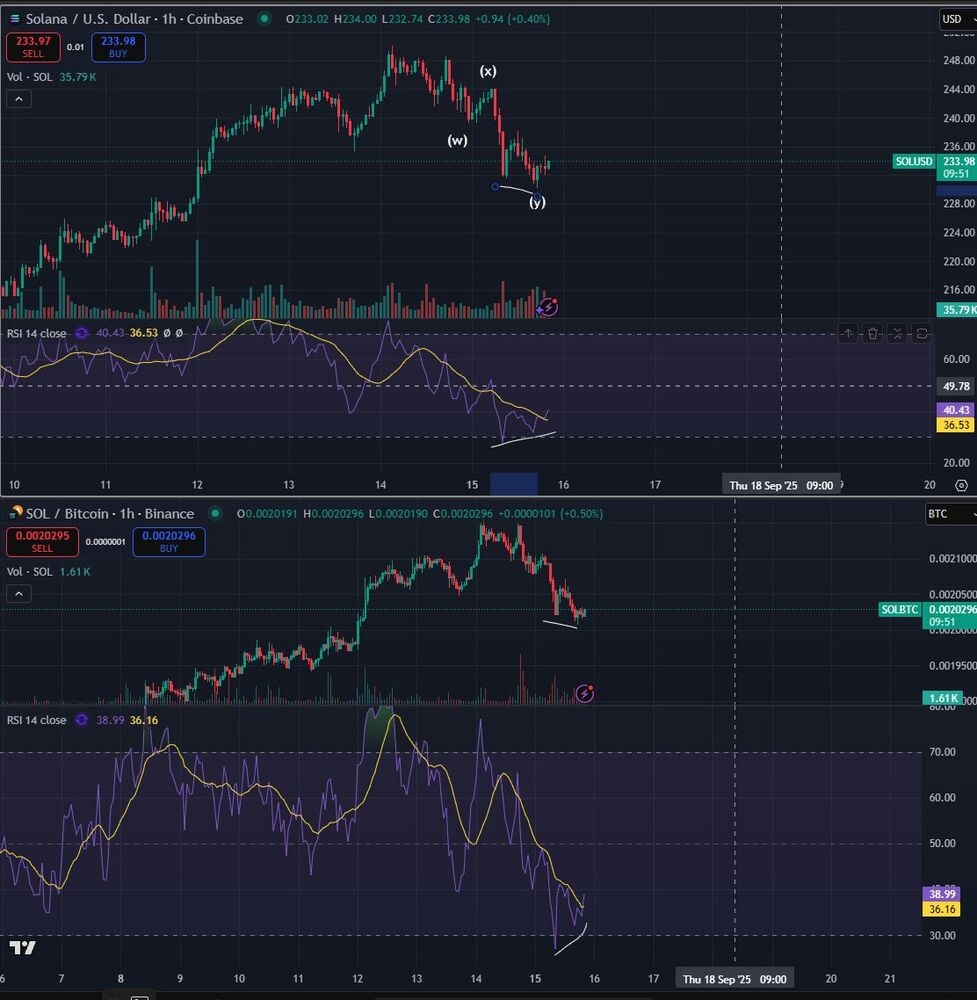Click the trendline endpoint handle below SOLUSD lows
This screenshot has width=977, height=1000.
[495, 187]
